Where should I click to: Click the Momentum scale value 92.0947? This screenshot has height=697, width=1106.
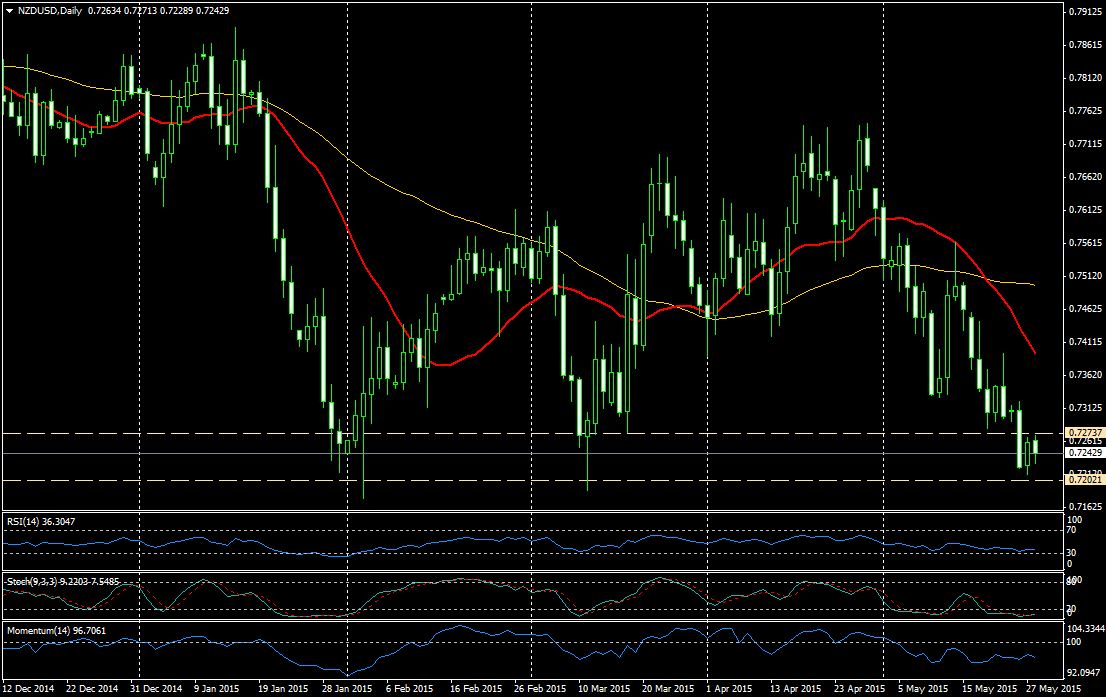[x=1084, y=673]
